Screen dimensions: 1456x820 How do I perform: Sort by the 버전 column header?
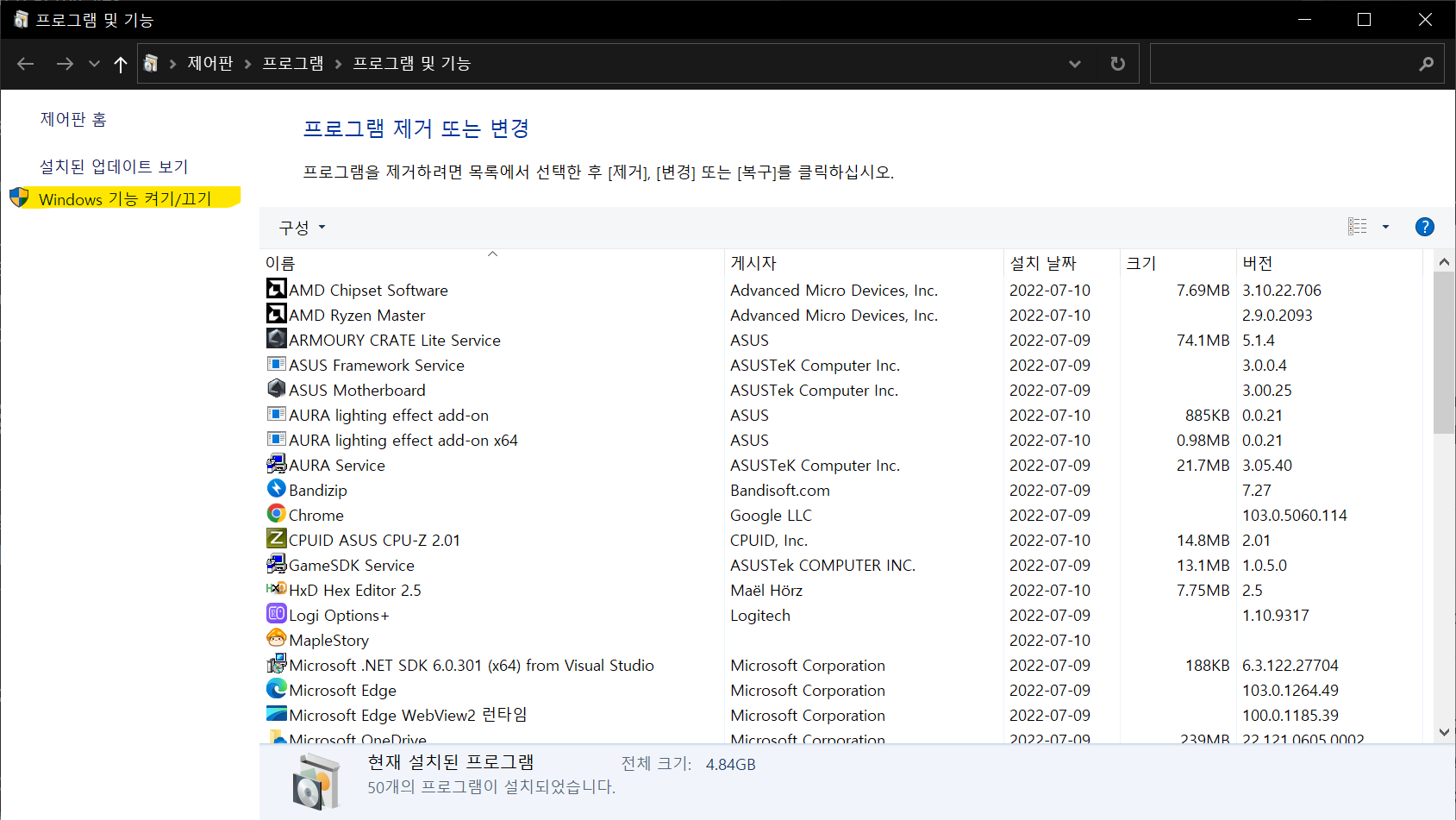coord(1329,263)
